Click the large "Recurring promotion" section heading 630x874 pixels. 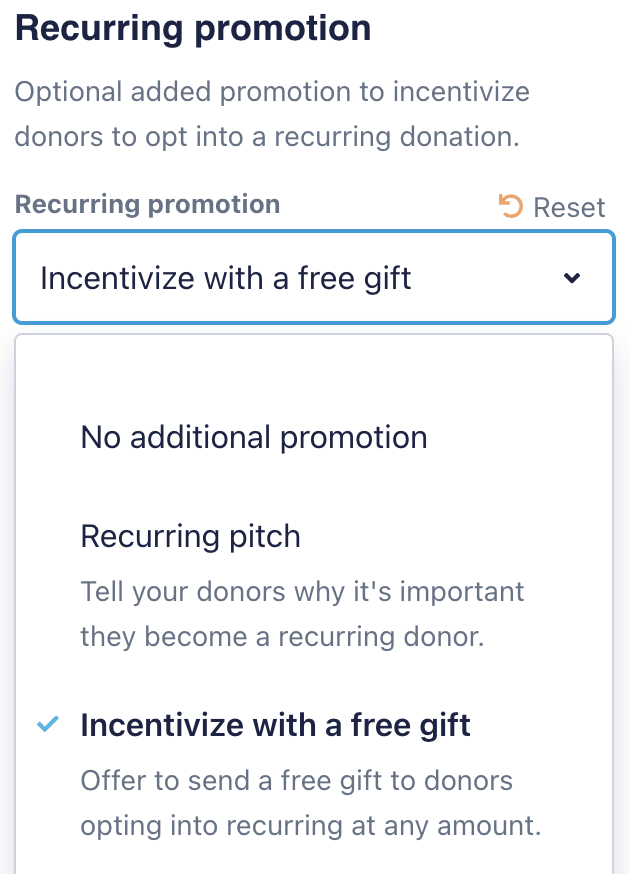pos(193,28)
